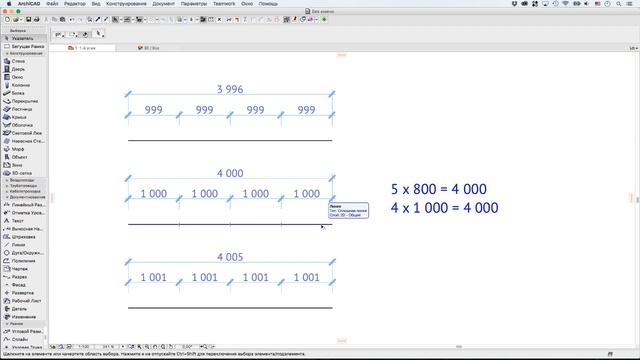640x360 pixels.
Task: Open the Вид menu
Action: 96,4
